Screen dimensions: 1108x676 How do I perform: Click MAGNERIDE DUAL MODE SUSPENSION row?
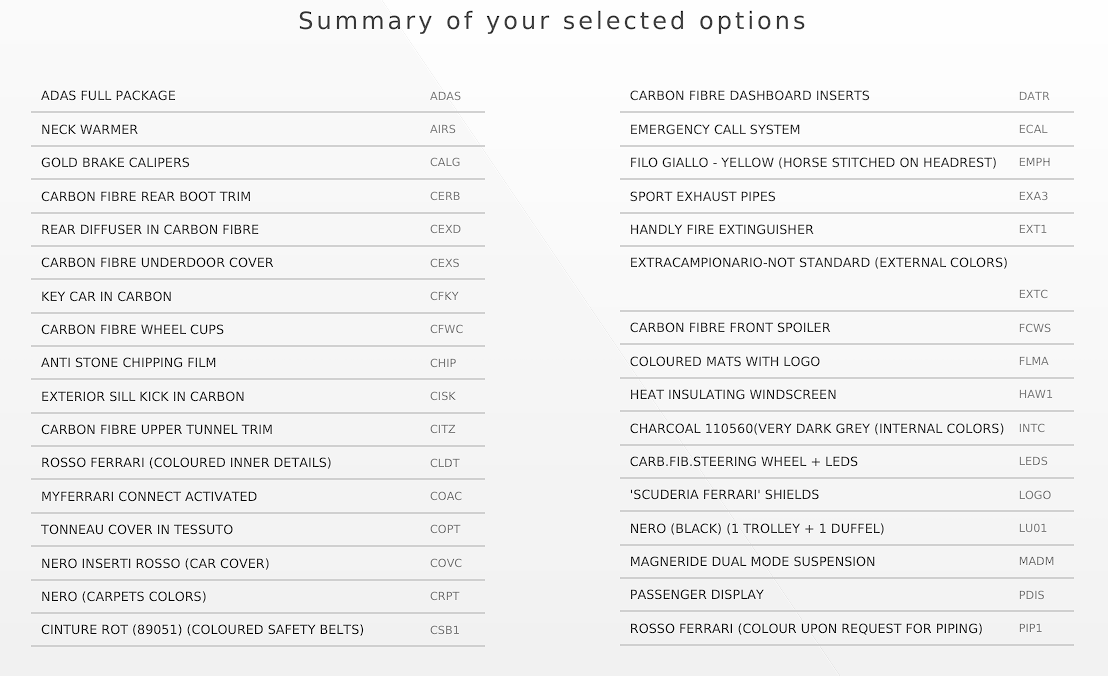click(x=847, y=562)
